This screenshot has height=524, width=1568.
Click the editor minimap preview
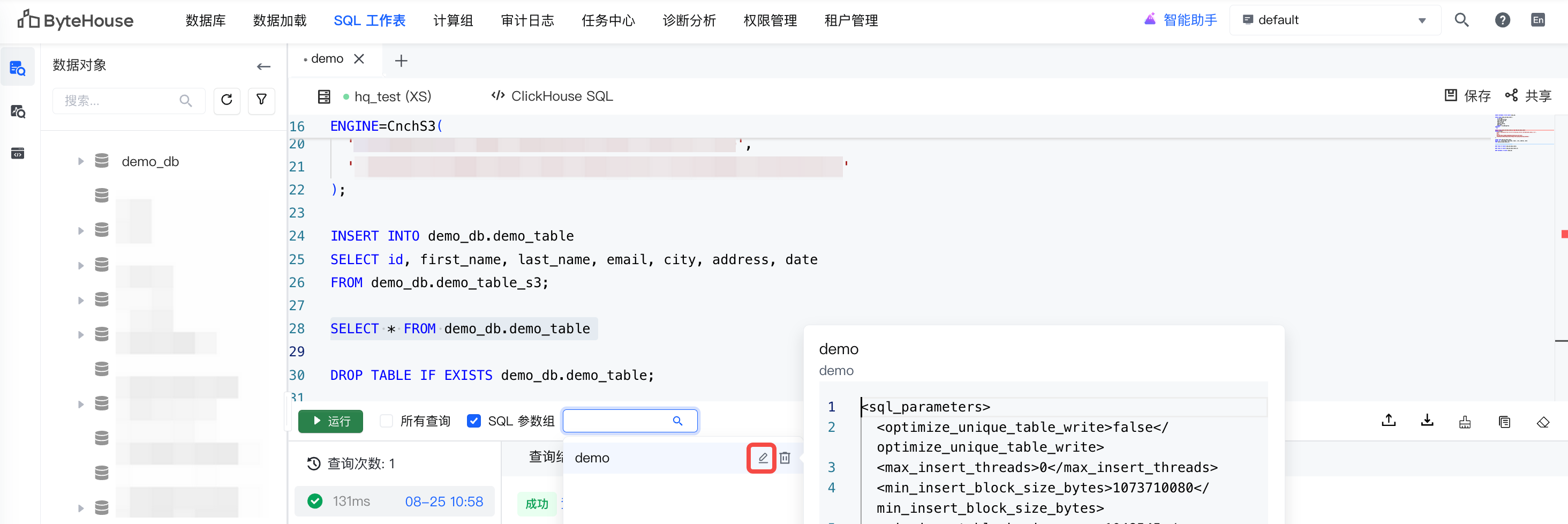coord(1523,132)
